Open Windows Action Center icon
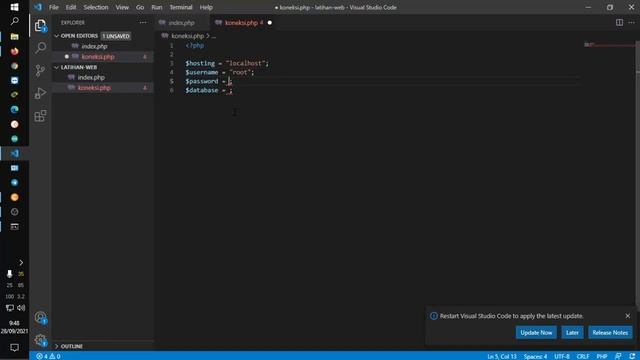The height and width of the screenshot is (360, 640). coord(14,347)
